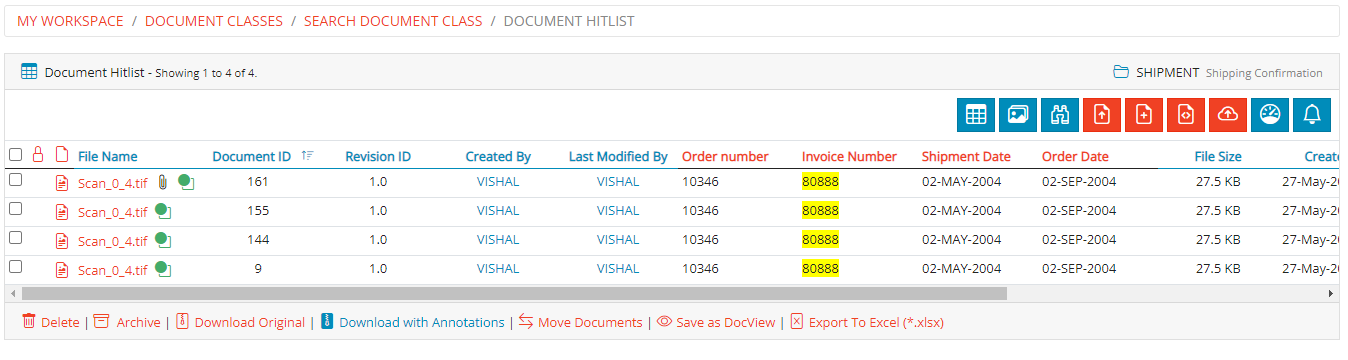1348x360 pixels.
Task: Switch to the grid table view icon
Action: pyautogui.click(x=976, y=115)
